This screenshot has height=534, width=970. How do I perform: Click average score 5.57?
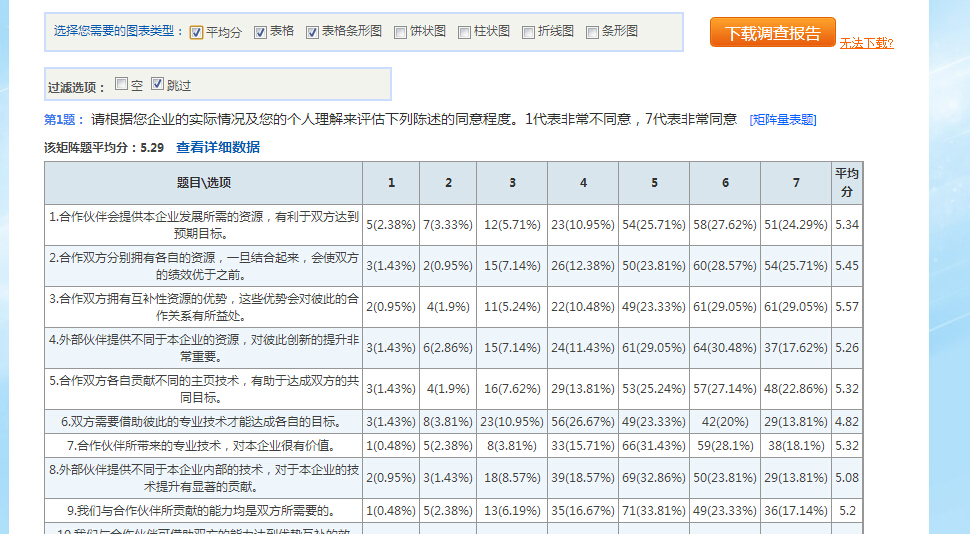click(846, 307)
